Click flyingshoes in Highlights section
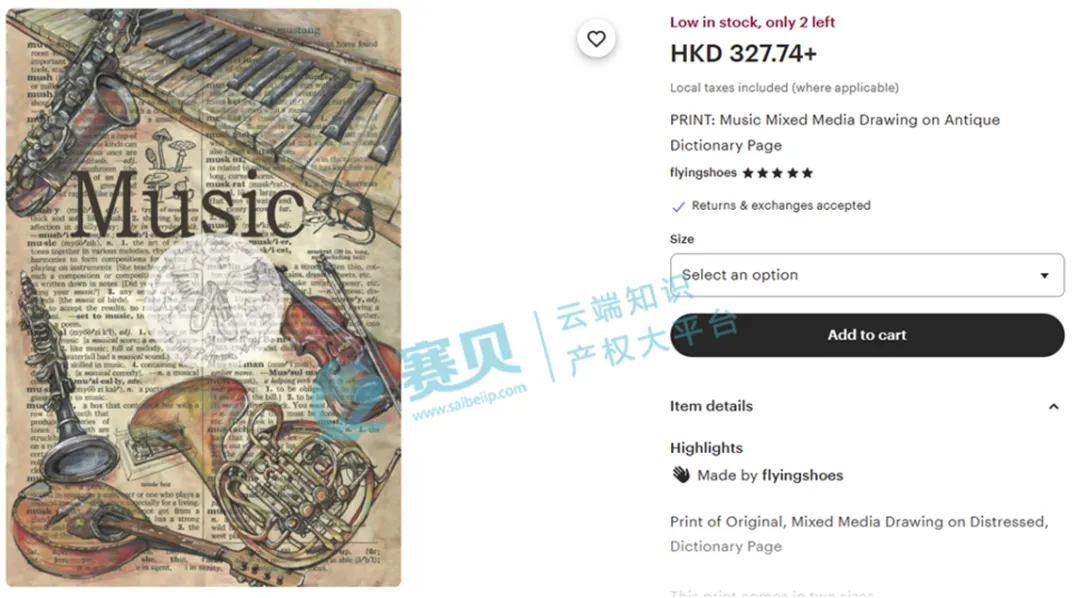The height and width of the screenshot is (598, 1080). pos(802,475)
